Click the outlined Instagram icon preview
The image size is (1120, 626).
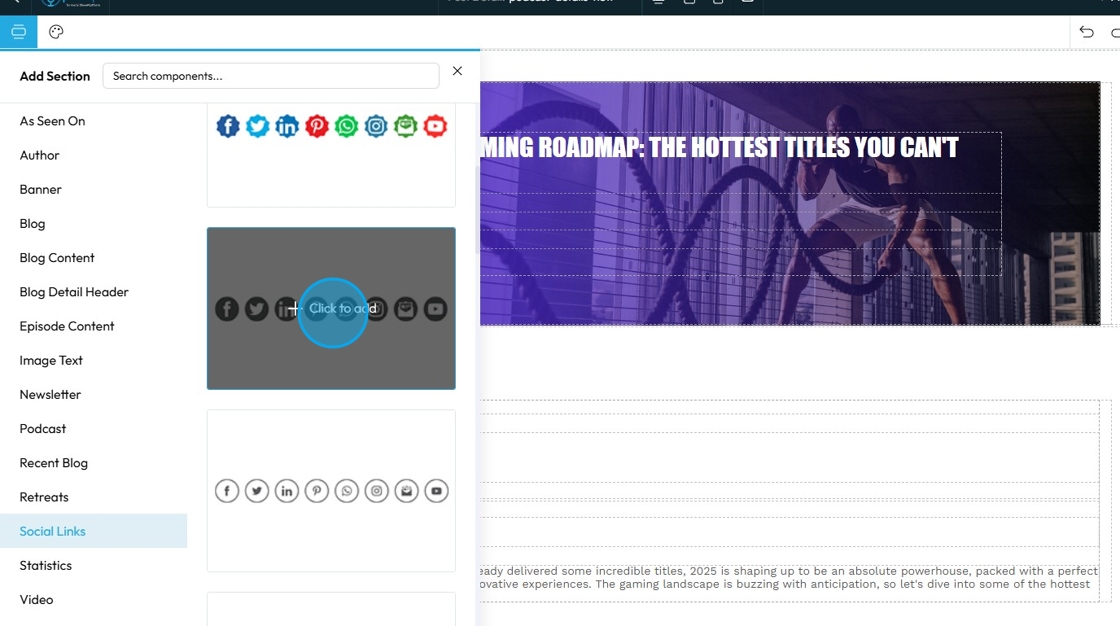click(376, 491)
